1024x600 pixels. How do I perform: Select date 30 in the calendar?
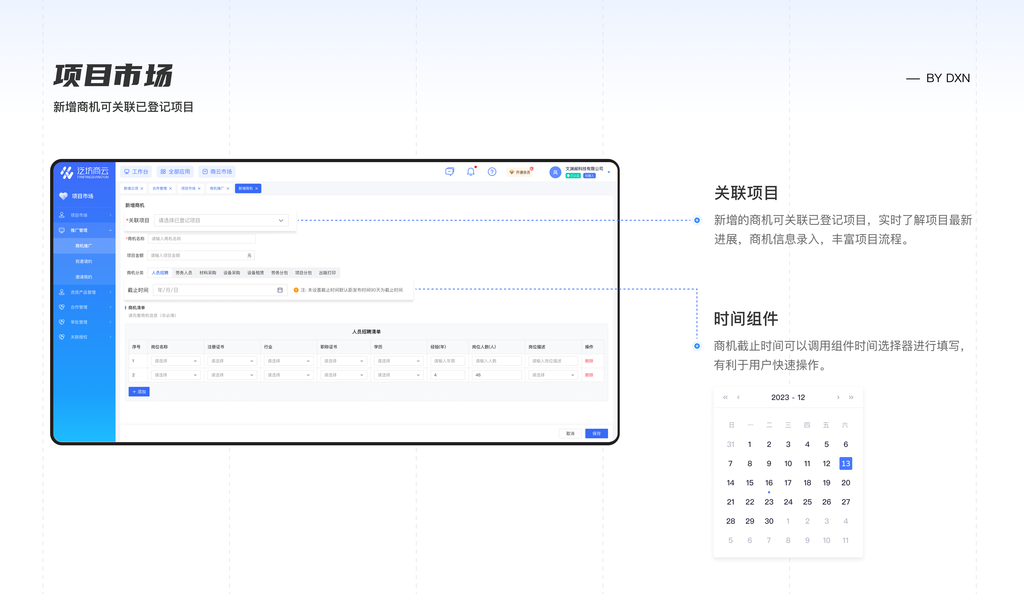(769, 522)
